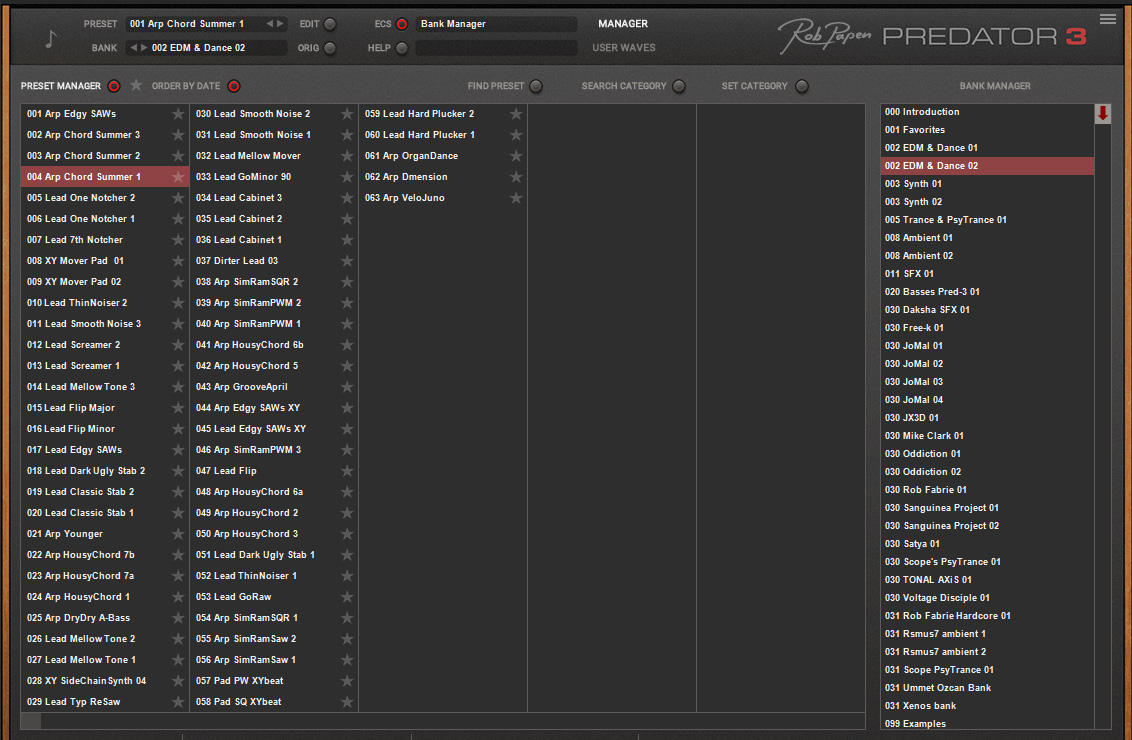This screenshot has height=740, width=1132.
Task: Click the red down arrow in Bank Manager
Action: coord(1102,113)
